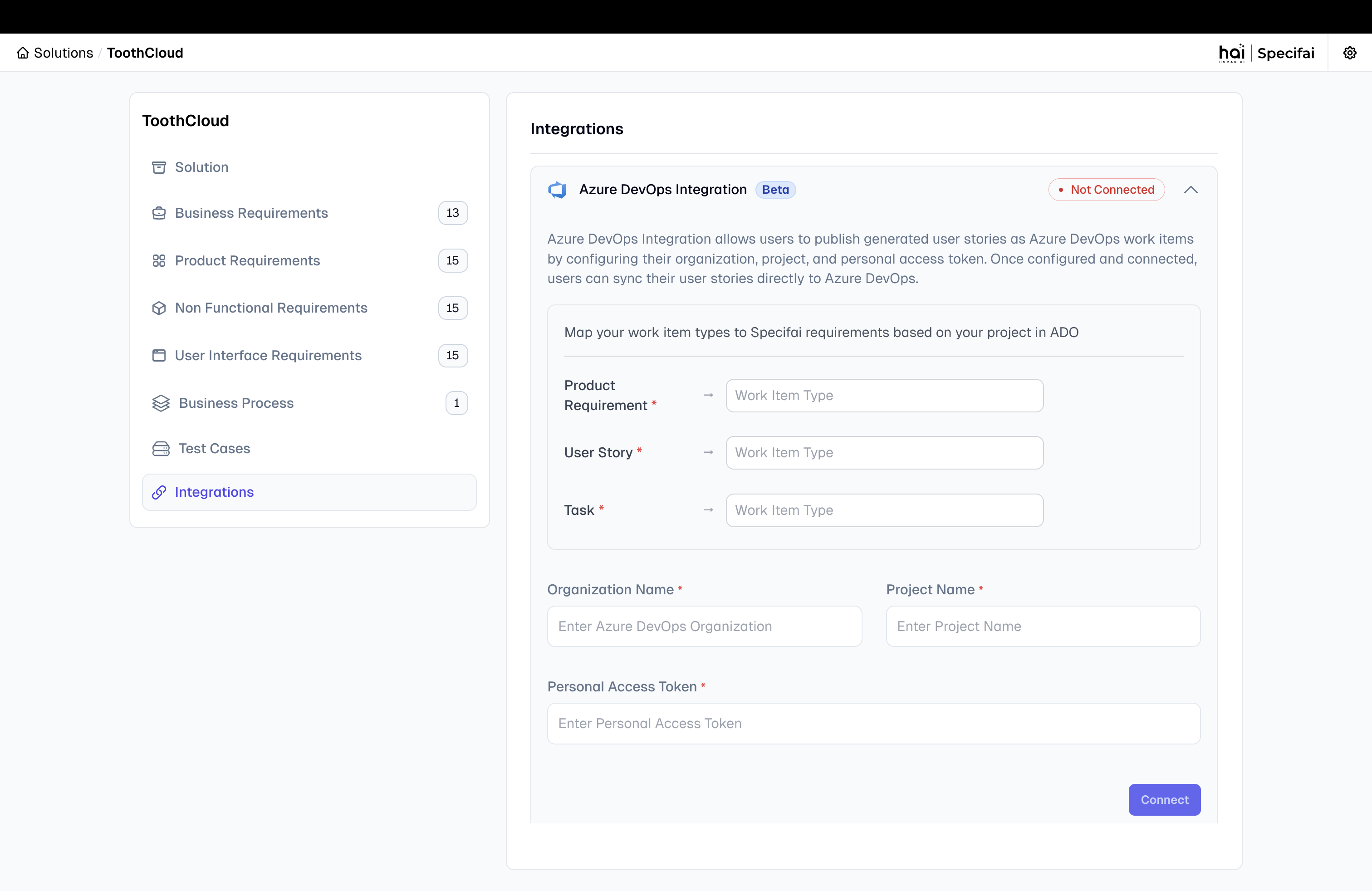Click the Business Requirements count badge 13
This screenshot has width=1372, height=891.
click(x=452, y=213)
